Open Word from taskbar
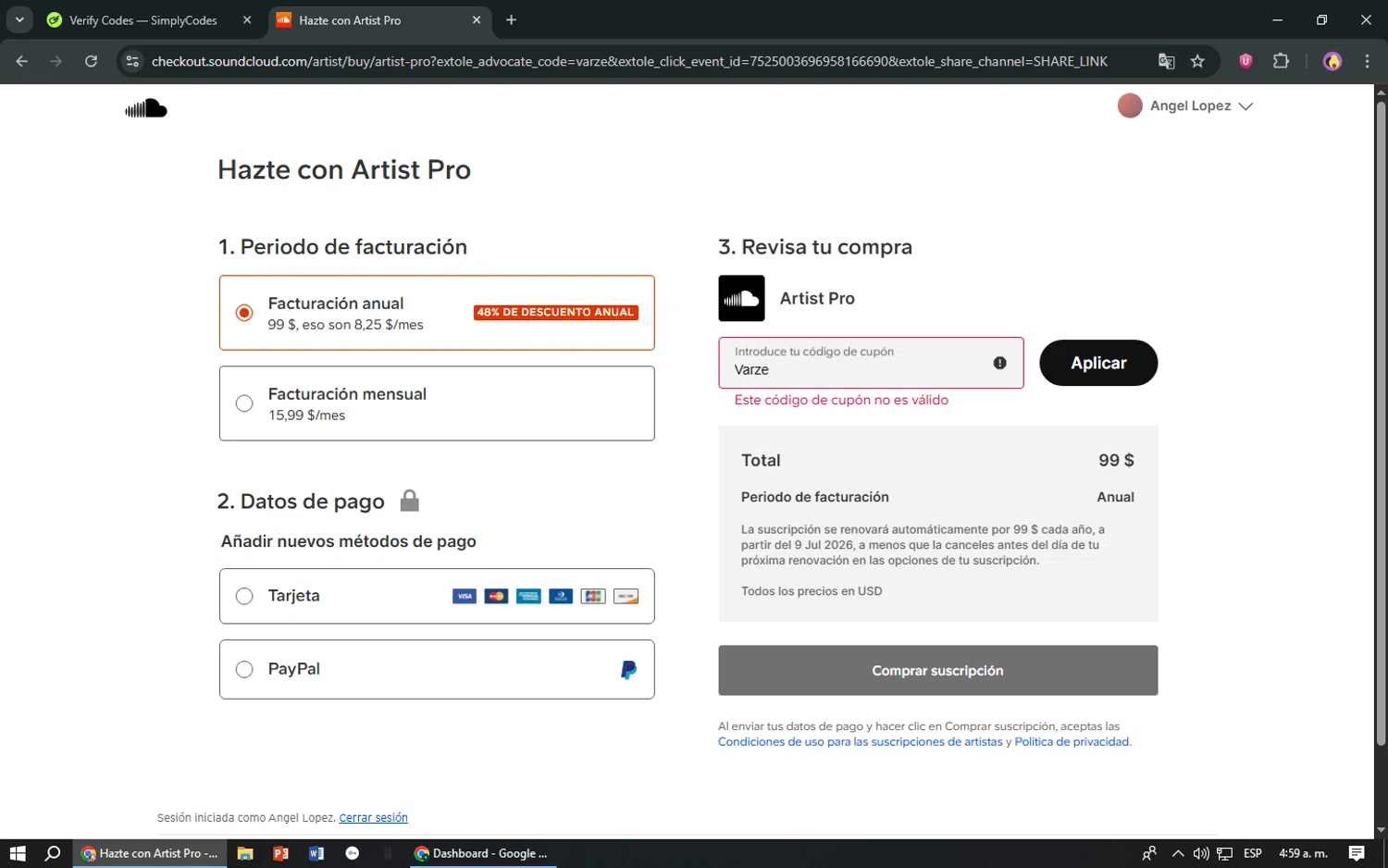Image resolution: width=1388 pixels, height=868 pixels. pyautogui.click(x=316, y=853)
